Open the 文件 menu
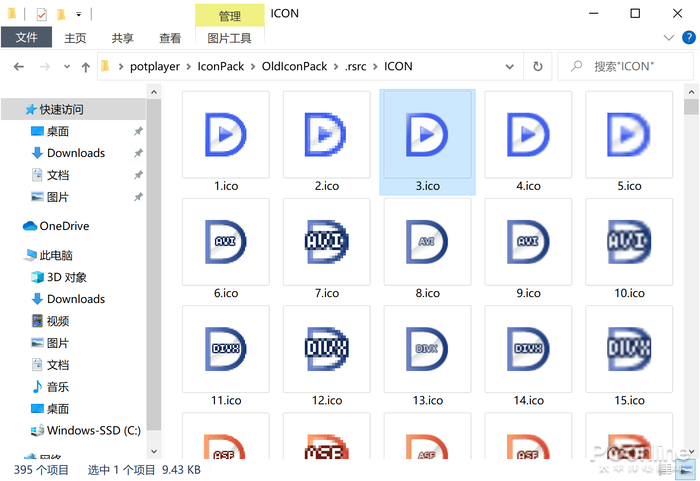This screenshot has width=700, height=481. pyautogui.click(x=26, y=38)
